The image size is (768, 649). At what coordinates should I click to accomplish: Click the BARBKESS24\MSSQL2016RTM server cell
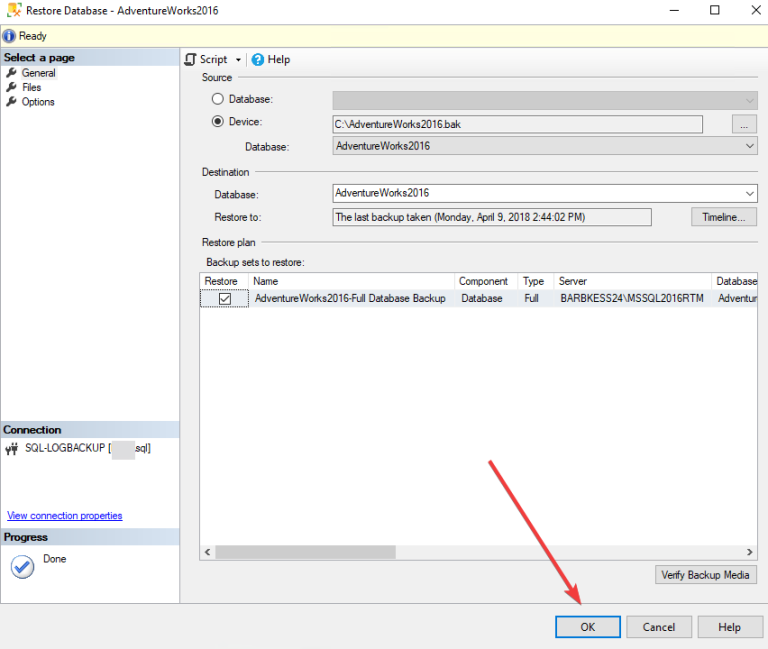[632, 298]
